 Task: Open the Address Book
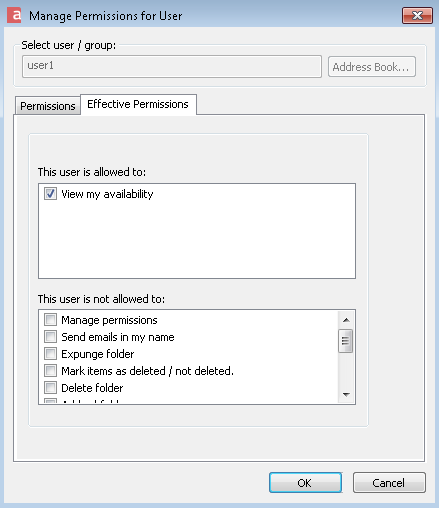point(371,67)
